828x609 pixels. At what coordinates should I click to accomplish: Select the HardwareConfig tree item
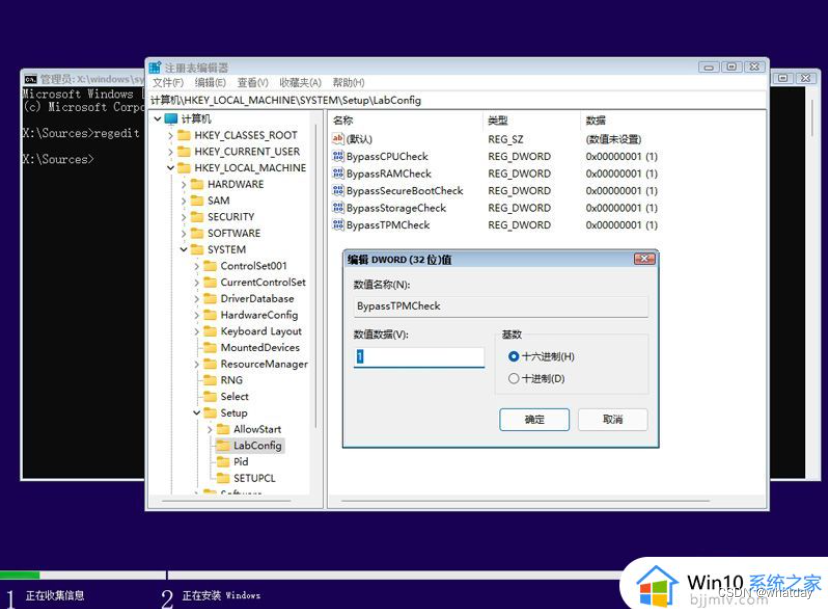pyautogui.click(x=259, y=315)
